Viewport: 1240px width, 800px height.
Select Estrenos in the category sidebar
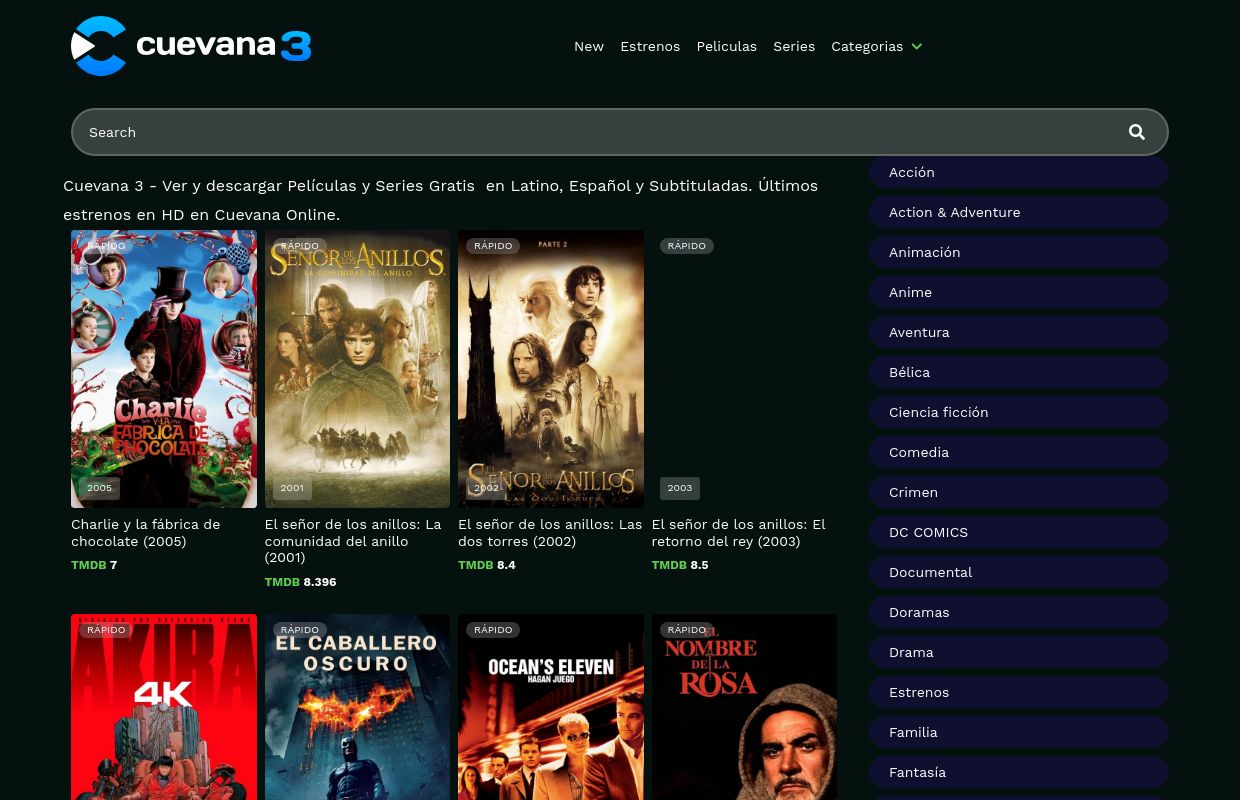tap(1018, 692)
